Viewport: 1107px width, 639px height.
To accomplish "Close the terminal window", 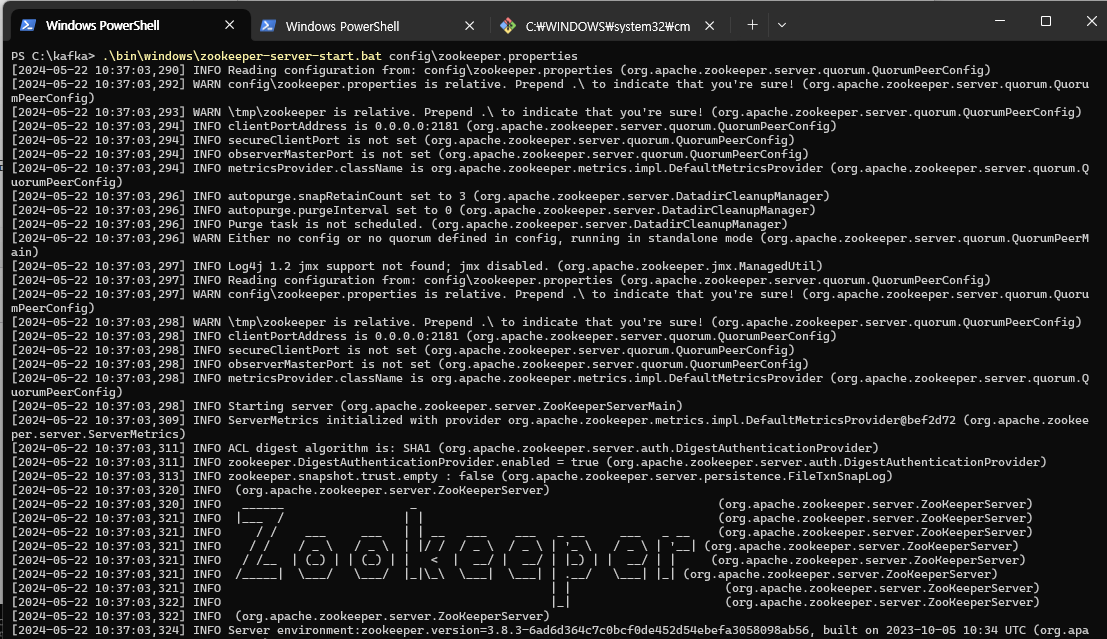I will click(x=1091, y=21).
